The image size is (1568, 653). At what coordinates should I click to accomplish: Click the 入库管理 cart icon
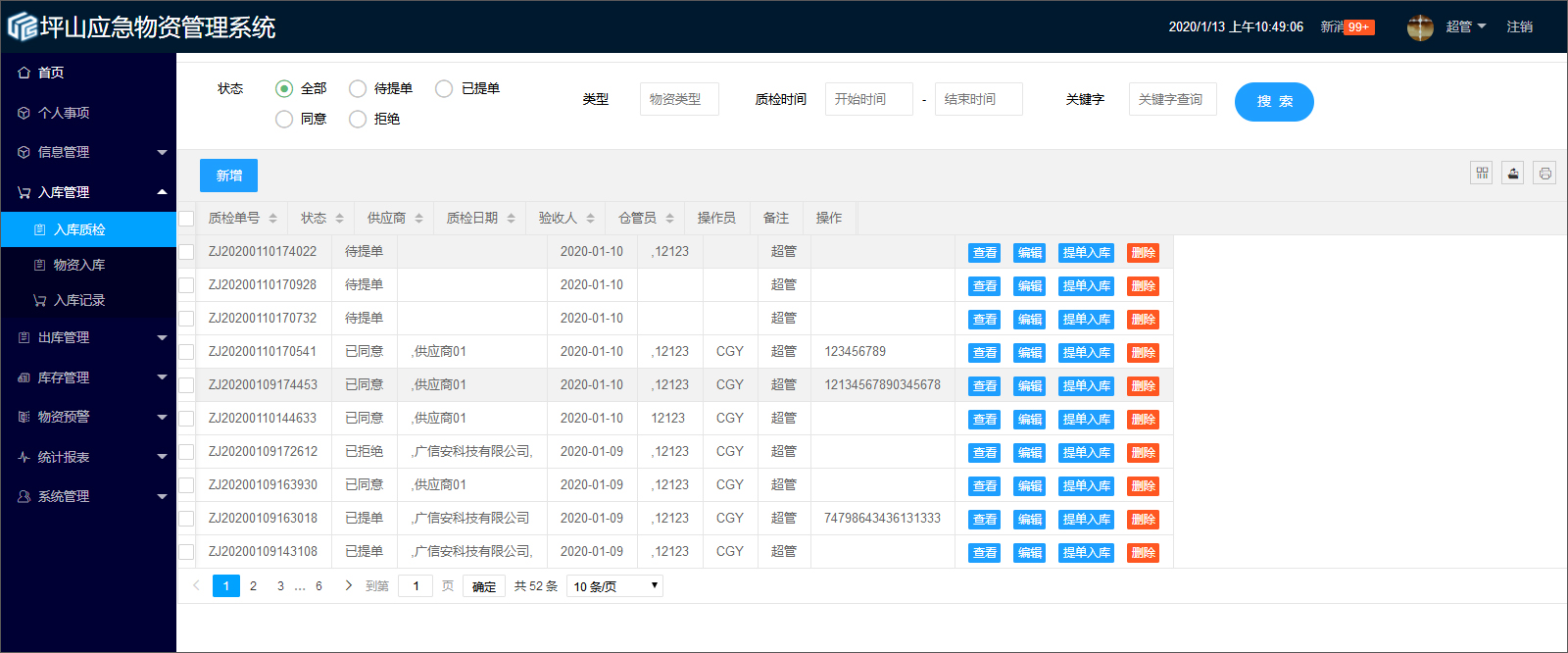(24, 192)
